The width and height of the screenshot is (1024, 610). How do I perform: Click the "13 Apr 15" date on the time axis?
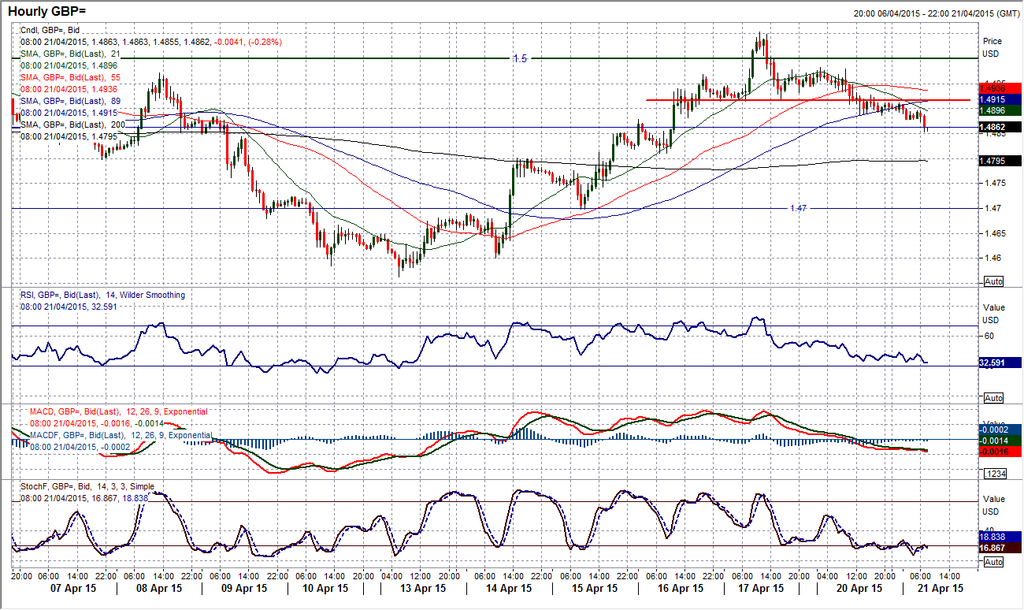tap(423, 588)
